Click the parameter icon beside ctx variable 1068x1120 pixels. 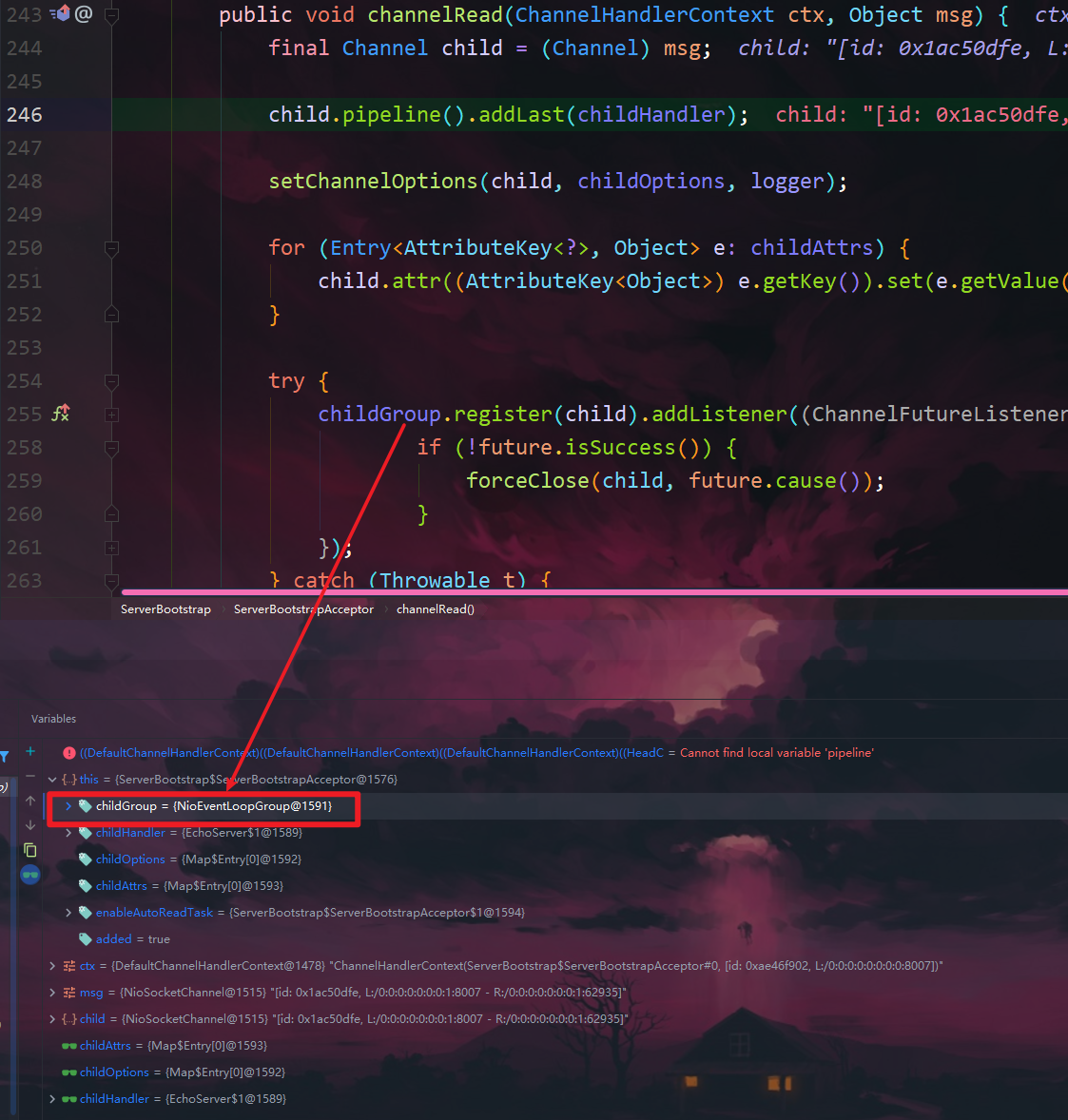pos(69,966)
